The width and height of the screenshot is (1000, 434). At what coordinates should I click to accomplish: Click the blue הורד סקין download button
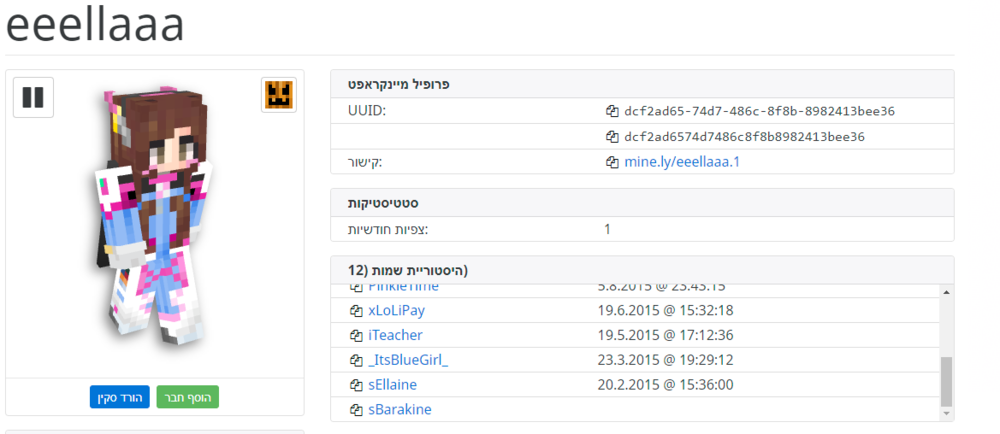coord(119,398)
